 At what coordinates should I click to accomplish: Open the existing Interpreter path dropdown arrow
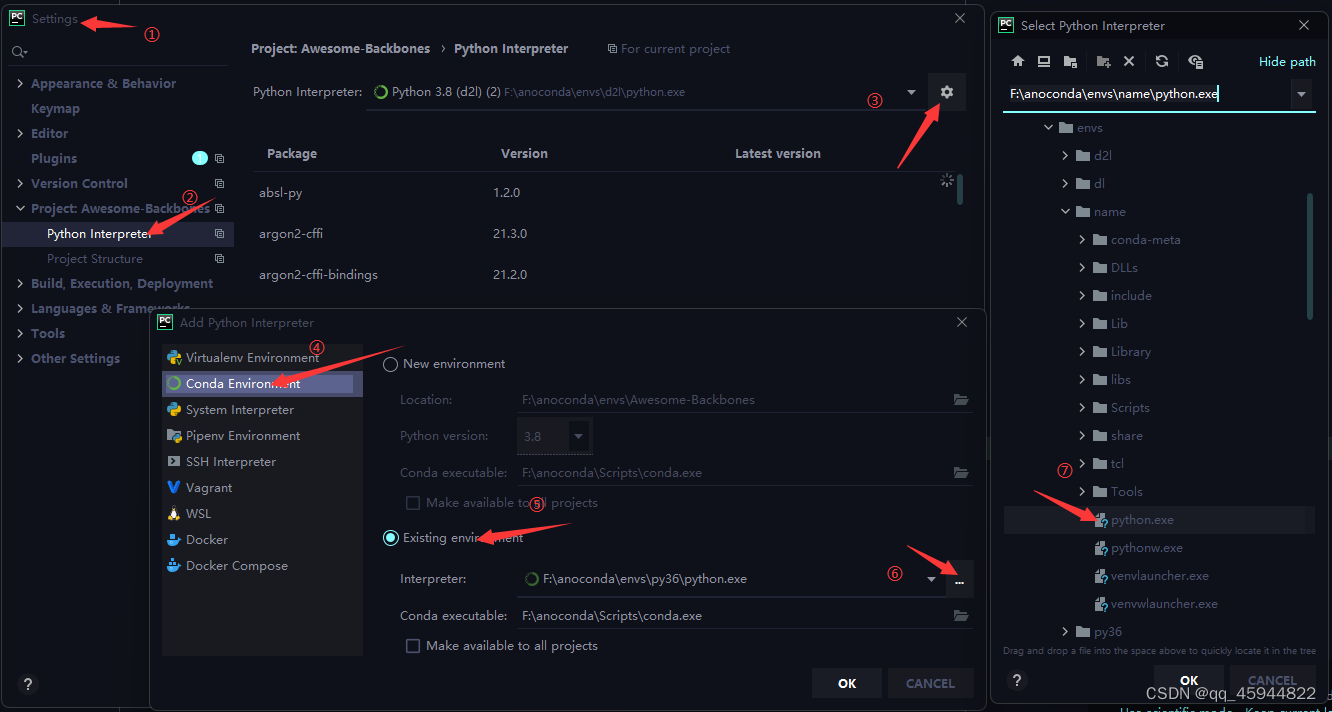[x=932, y=579]
